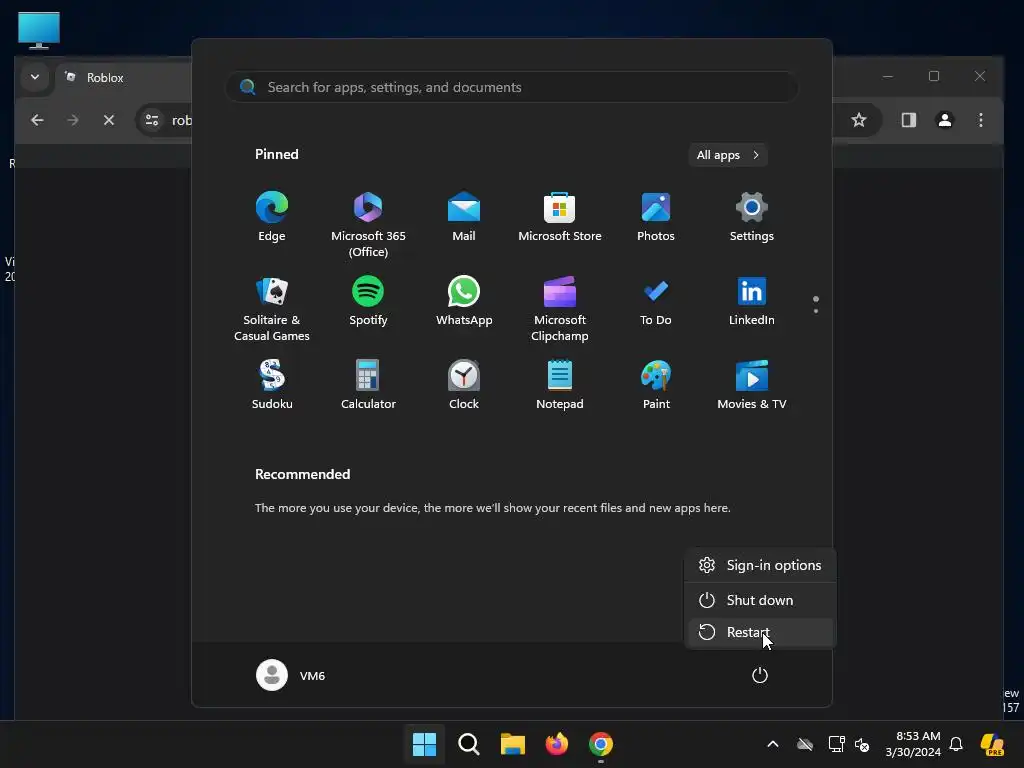Viewport: 1024px width, 768px height.
Task: Open File Explorer from the taskbar
Action: click(513, 744)
